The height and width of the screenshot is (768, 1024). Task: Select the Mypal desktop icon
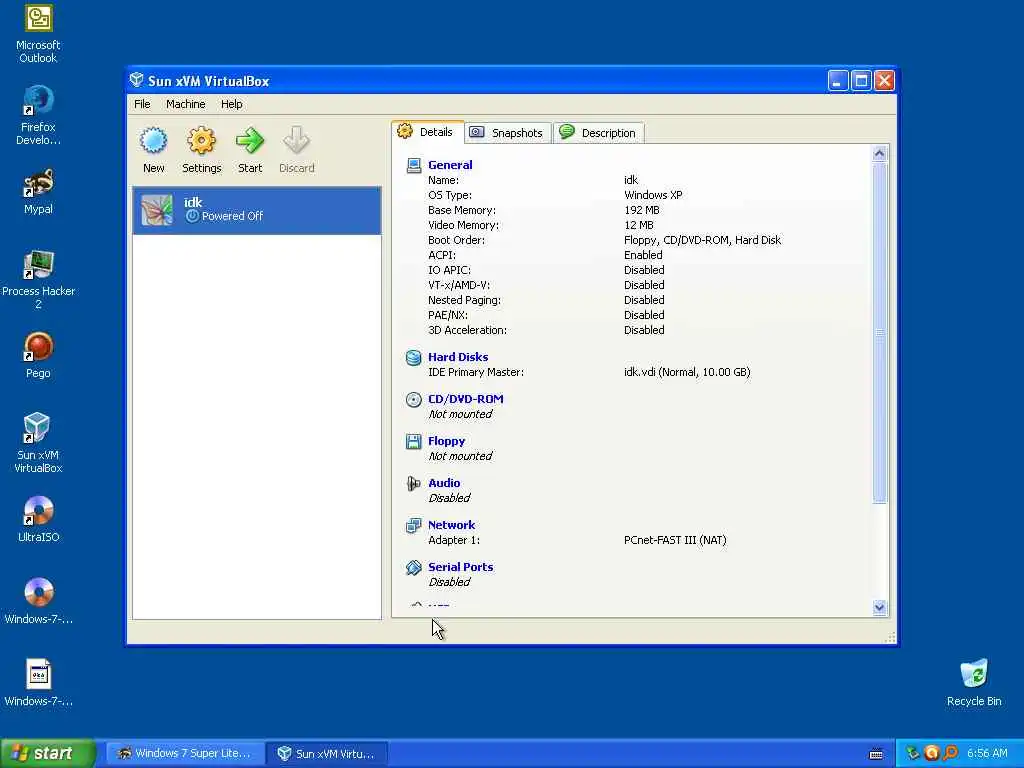point(38,192)
